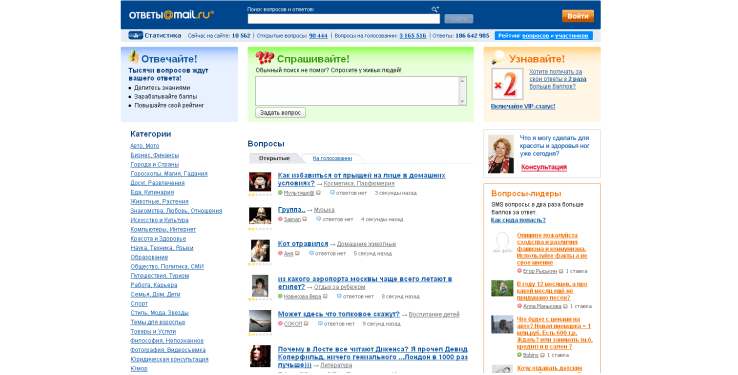Click inside the ask-question text area
The height and width of the screenshot is (375, 738).
point(357,91)
